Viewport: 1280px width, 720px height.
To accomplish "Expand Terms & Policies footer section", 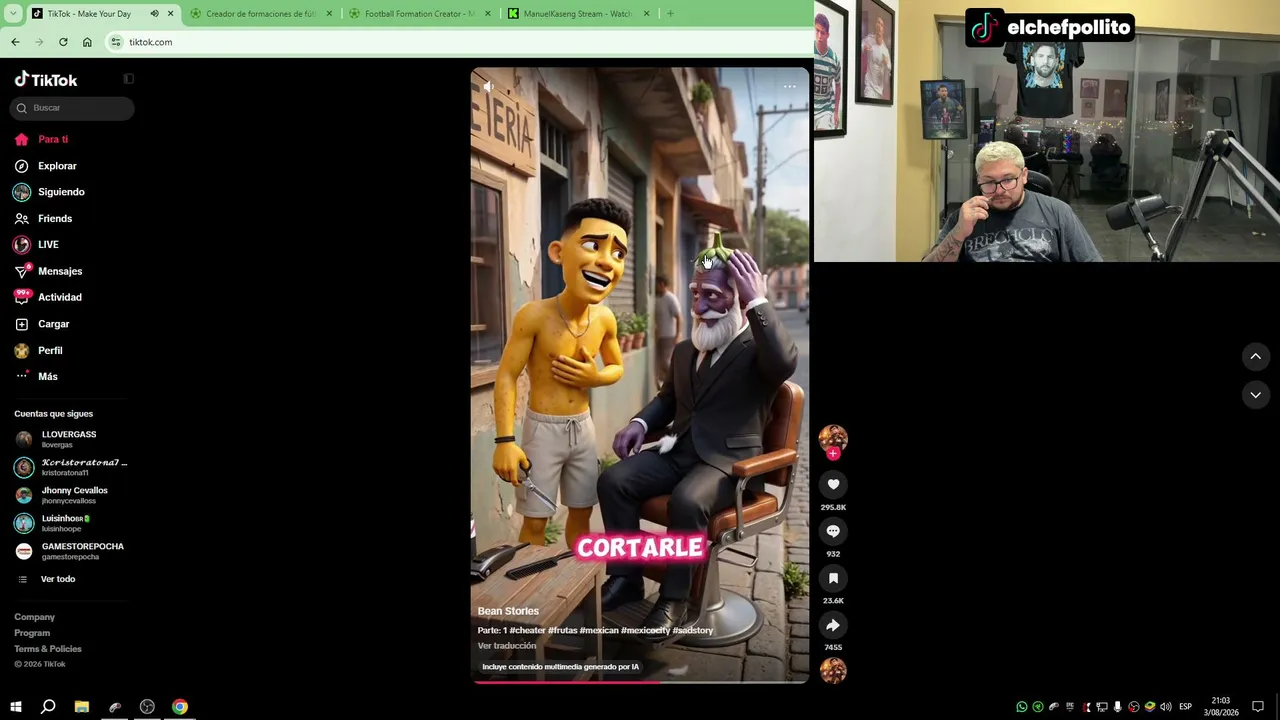I will point(48,649).
